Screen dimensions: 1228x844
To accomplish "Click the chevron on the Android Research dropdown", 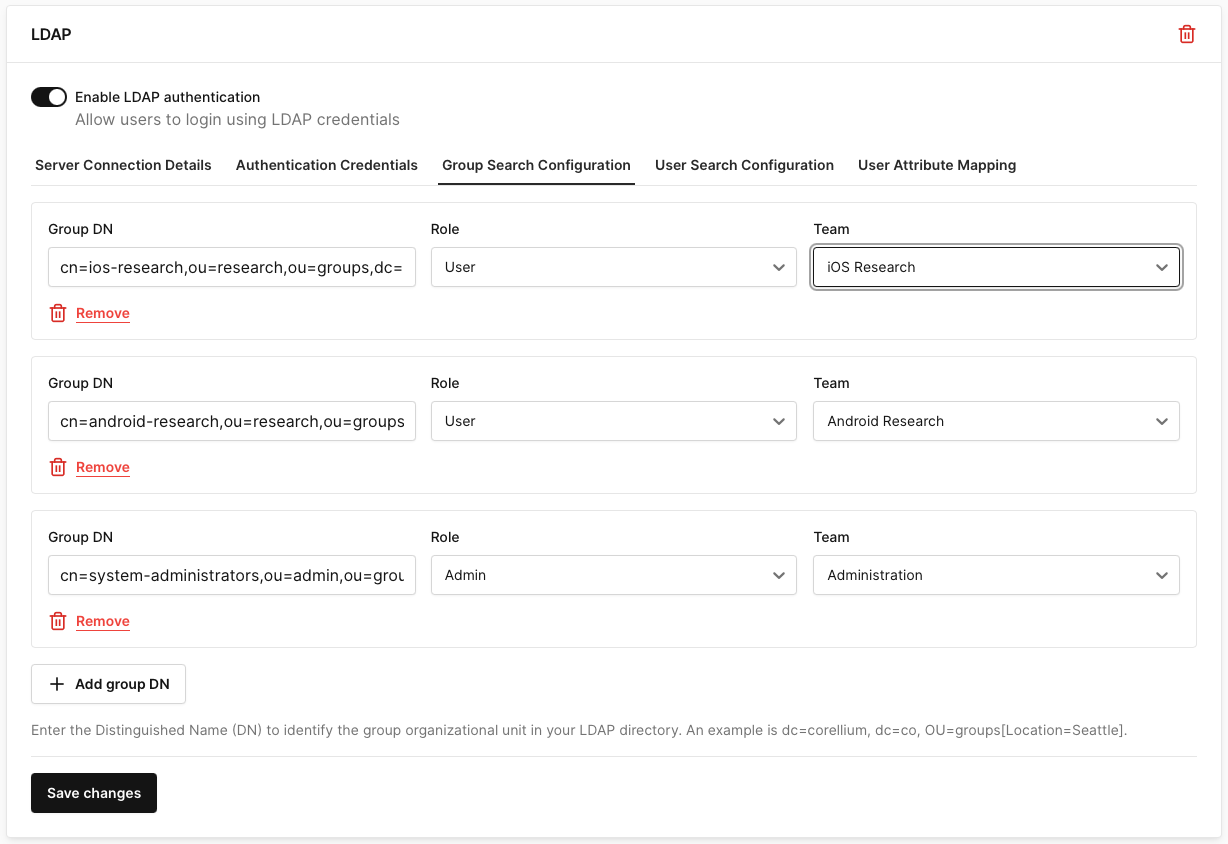I will pos(1162,421).
